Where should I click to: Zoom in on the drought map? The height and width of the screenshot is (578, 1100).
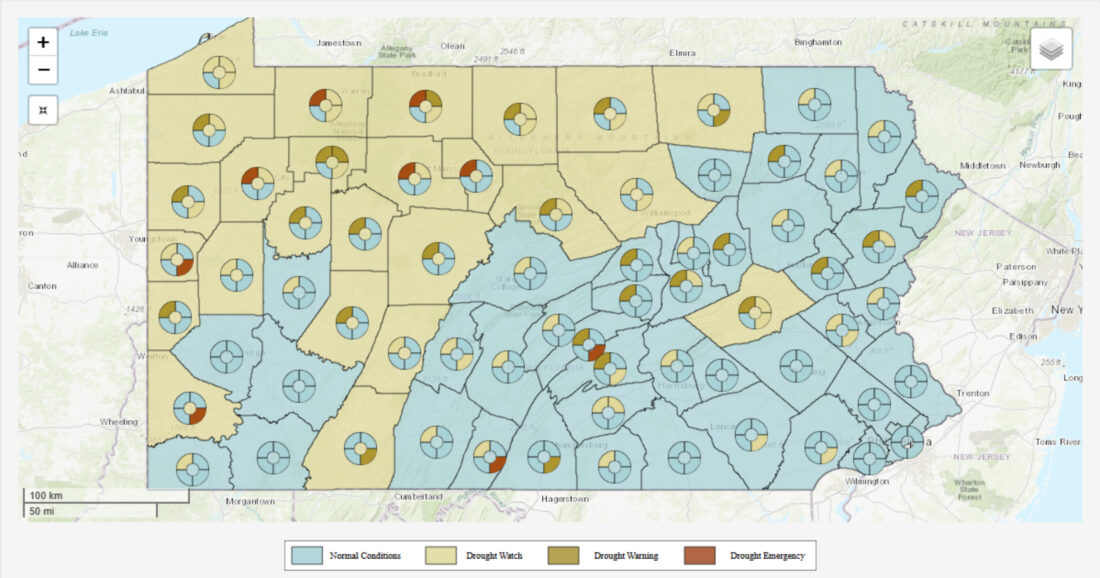[x=43, y=43]
